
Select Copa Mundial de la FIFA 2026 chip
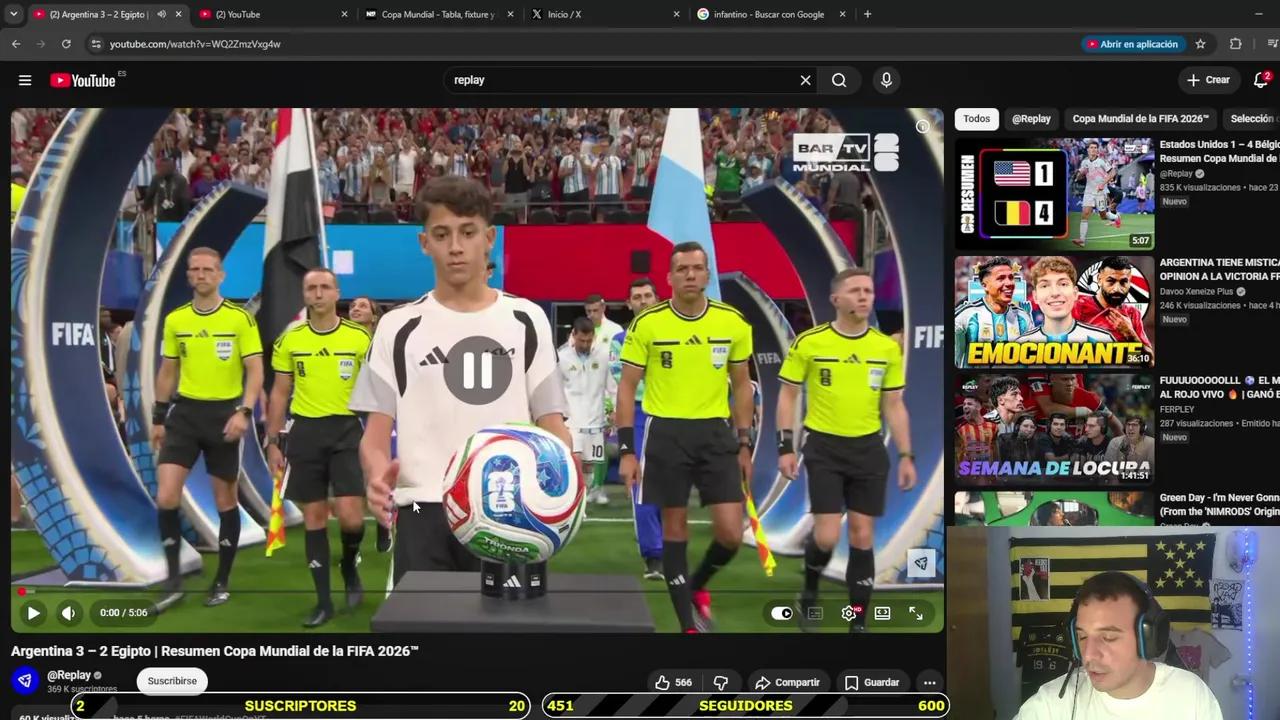[x=1141, y=119]
